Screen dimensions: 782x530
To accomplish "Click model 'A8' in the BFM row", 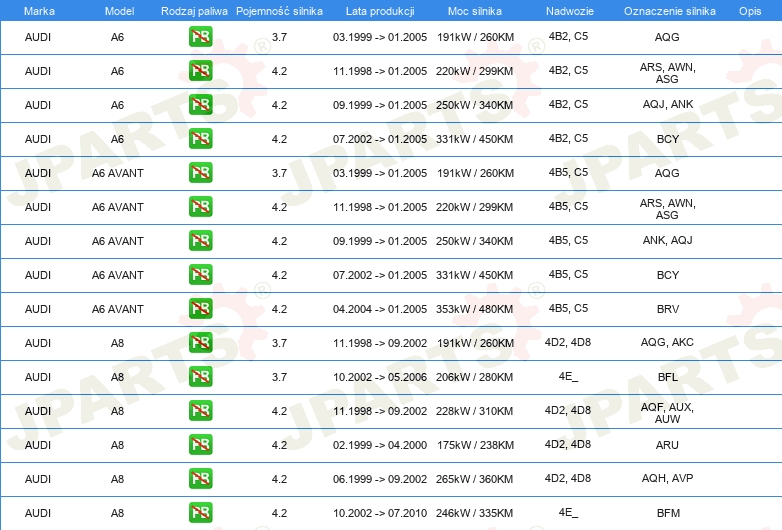I will 117,513.
